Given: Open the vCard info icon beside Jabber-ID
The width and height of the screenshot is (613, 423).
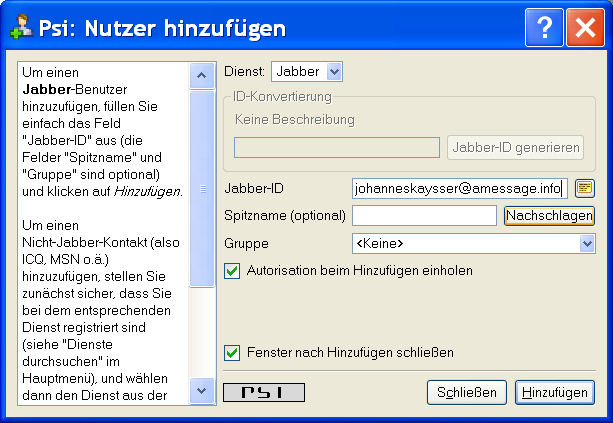Looking at the screenshot, I should click(585, 188).
